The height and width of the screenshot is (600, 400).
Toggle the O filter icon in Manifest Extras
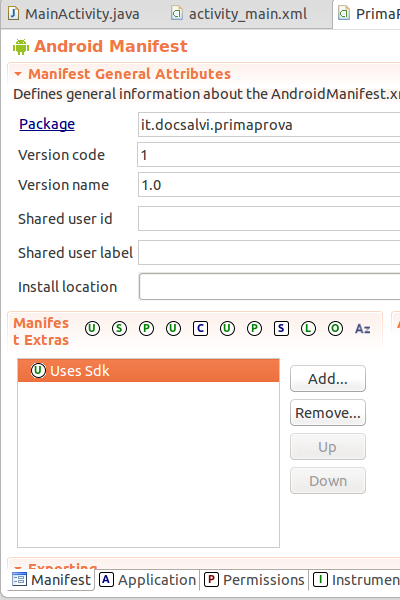click(x=335, y=329)
